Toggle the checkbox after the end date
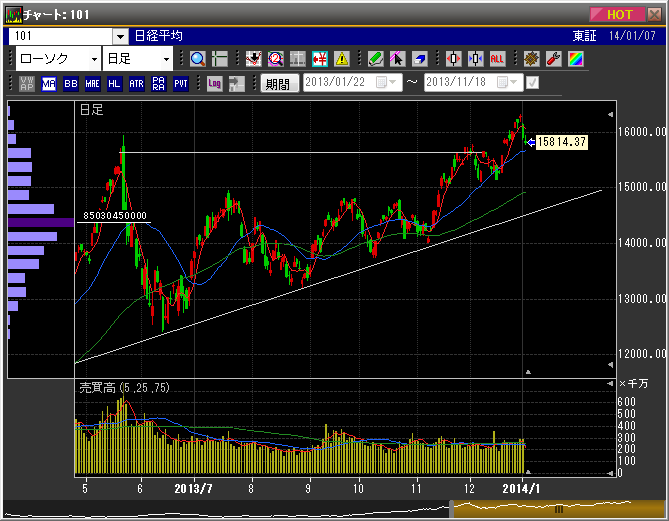The width and height of the screenshot is (669, 521). point(532,83)
